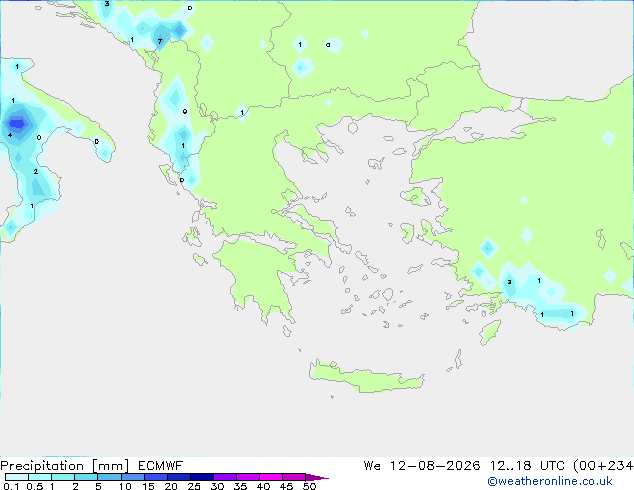Click the Precipitation [mm] title label
634x490 pixels.
[x=65, y=466]
